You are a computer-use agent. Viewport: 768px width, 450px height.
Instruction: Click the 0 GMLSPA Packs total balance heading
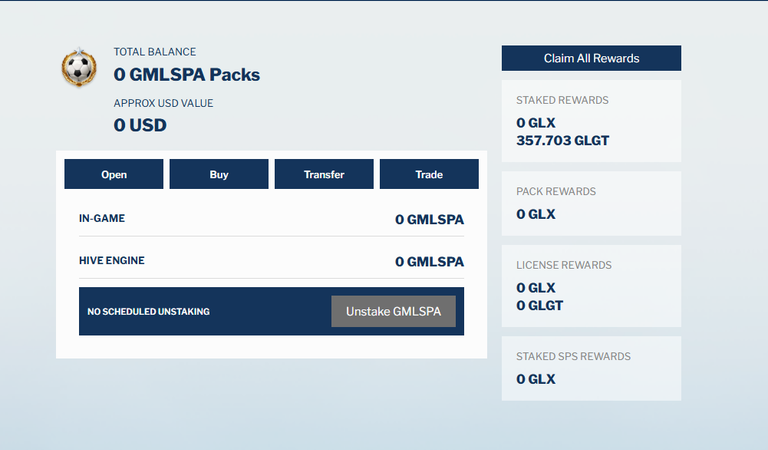tap(187, 74)
